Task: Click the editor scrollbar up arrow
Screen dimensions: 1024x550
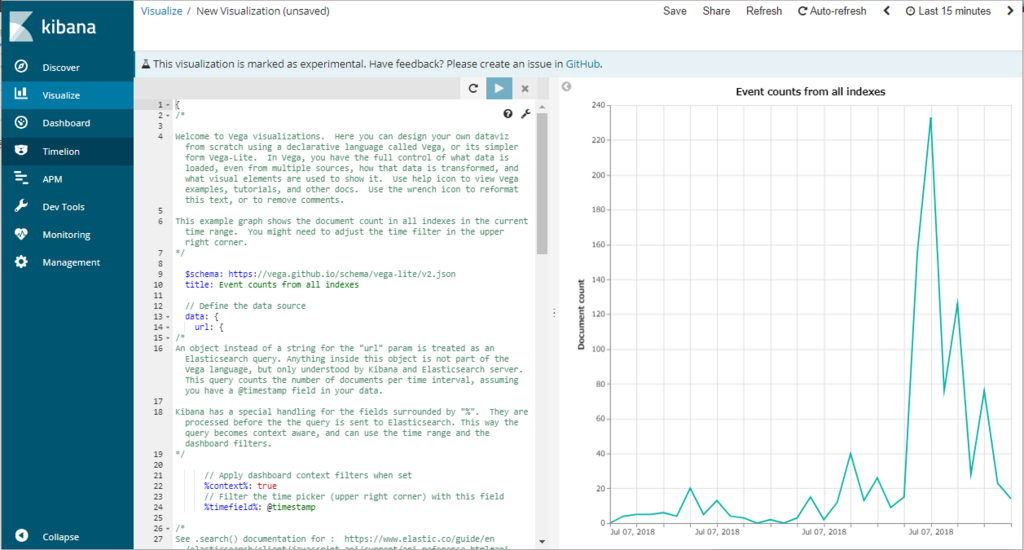Action: point(542,106)
